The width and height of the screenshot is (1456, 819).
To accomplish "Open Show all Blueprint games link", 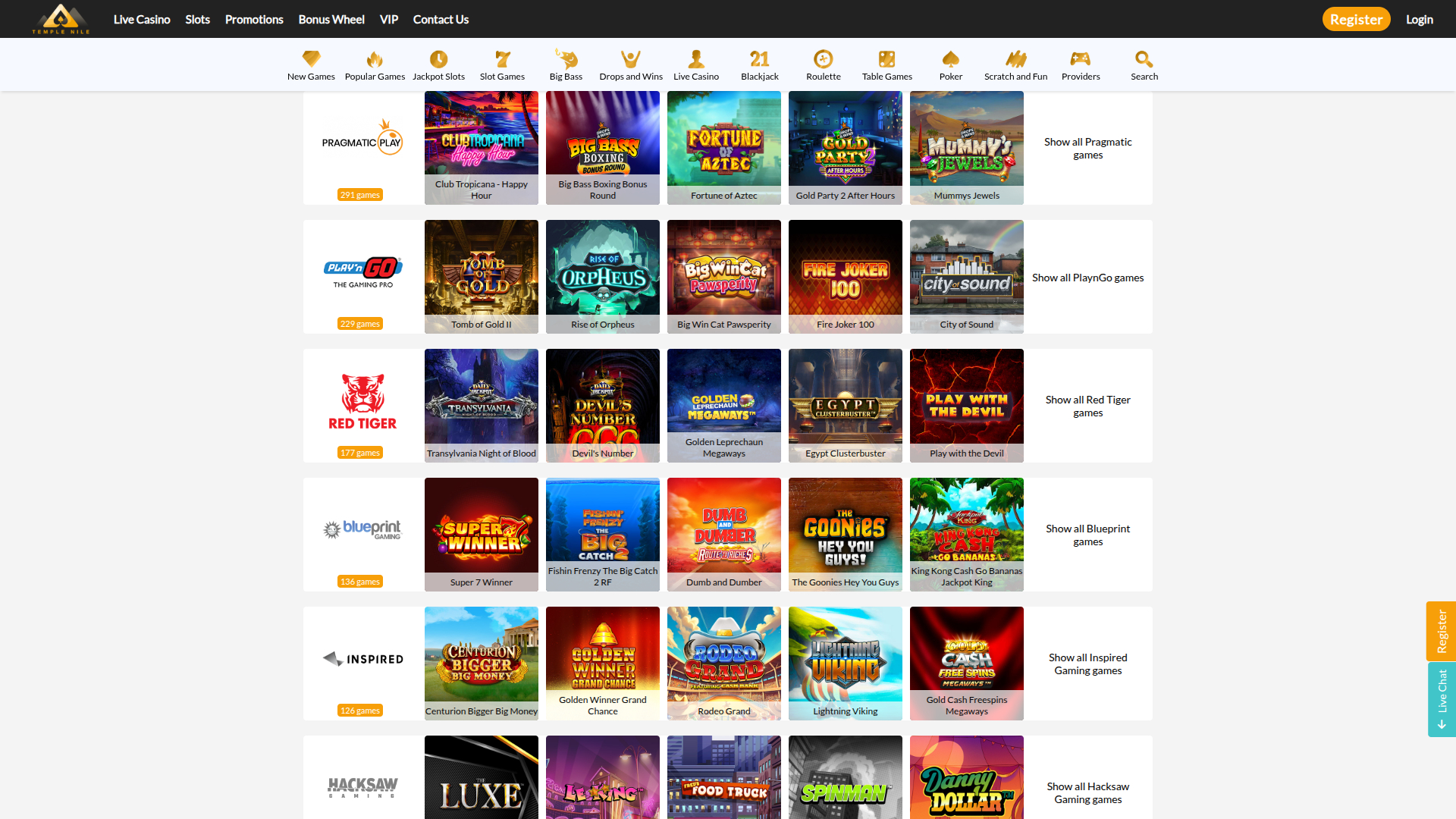I will pyautogui.click(x=1087, y=535).
